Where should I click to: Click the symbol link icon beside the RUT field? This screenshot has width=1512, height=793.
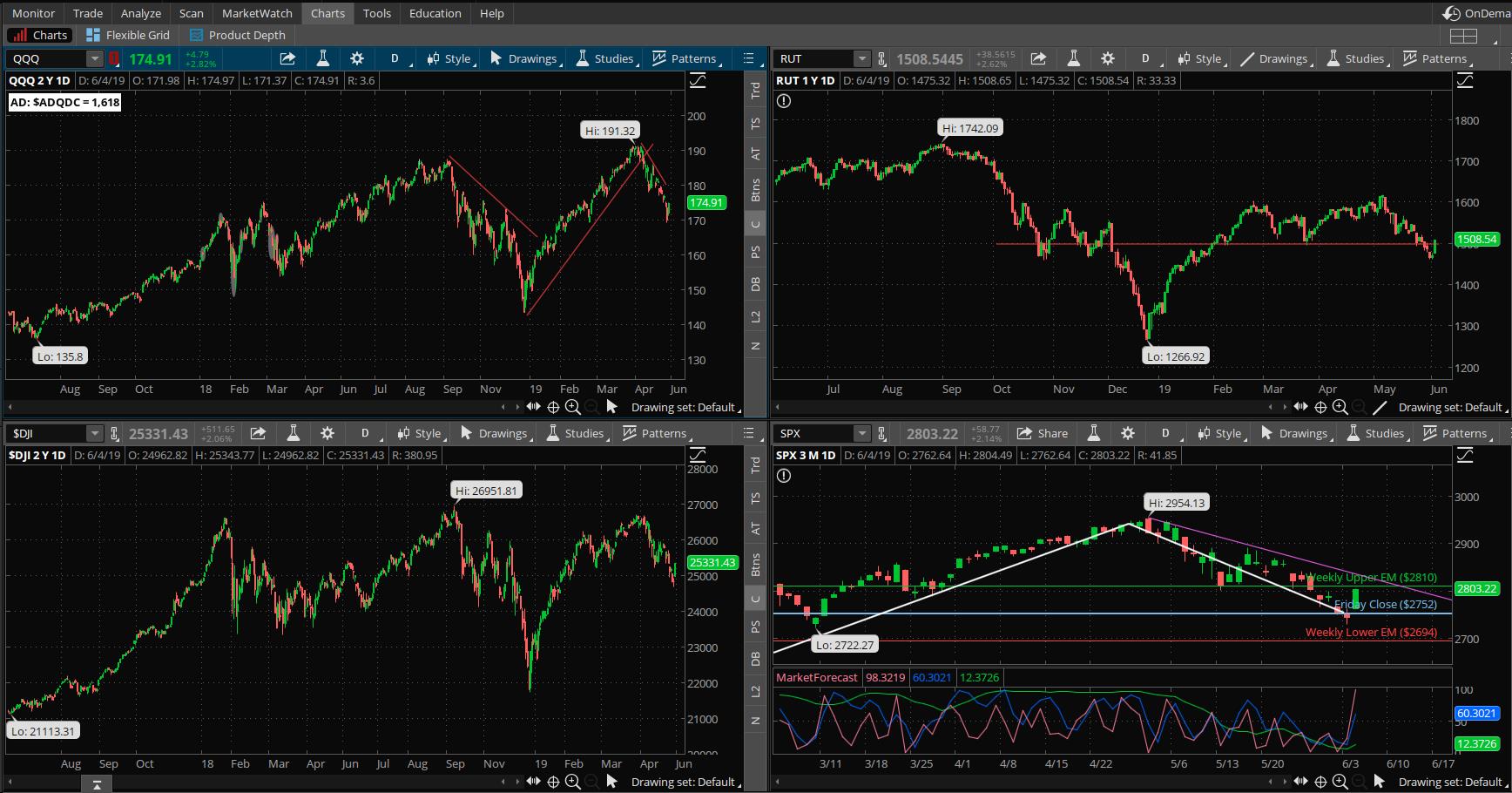[x=882, y=58]
